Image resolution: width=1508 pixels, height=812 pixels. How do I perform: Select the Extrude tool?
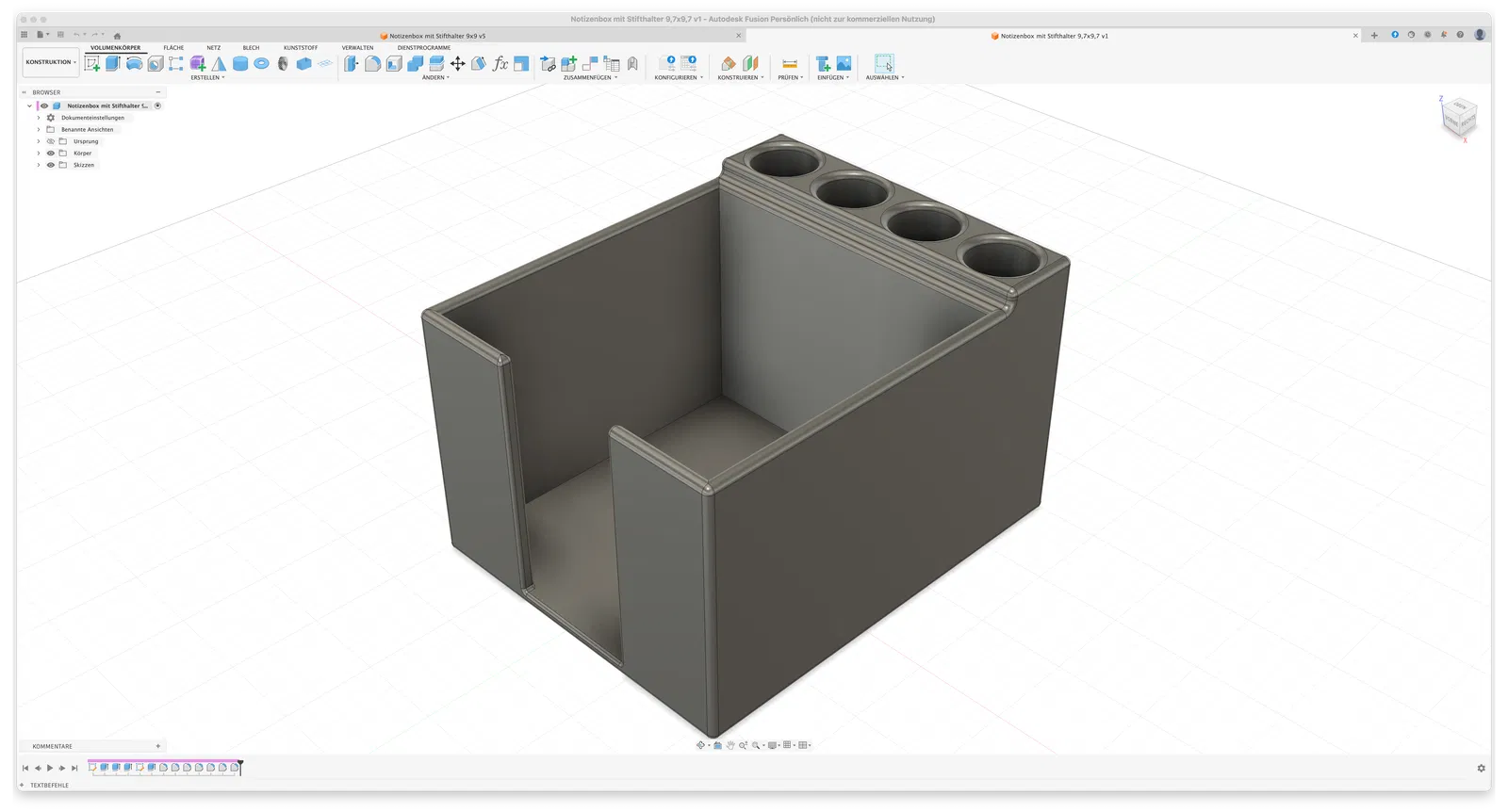coord(113,63)
